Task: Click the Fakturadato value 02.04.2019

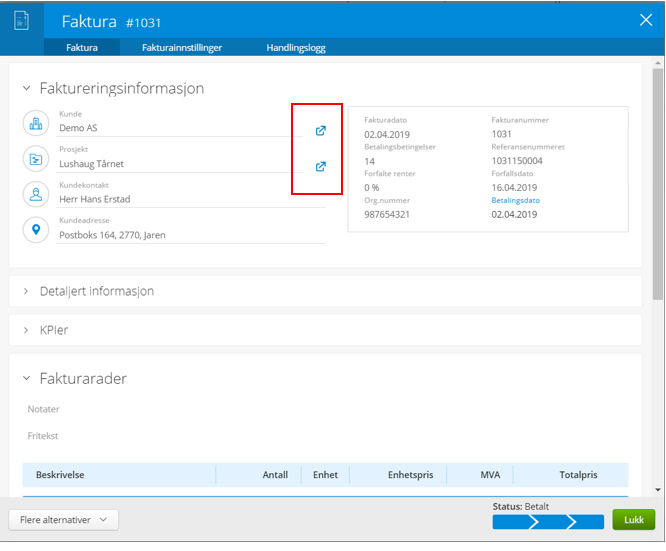Action: click(x=387, y=135)
